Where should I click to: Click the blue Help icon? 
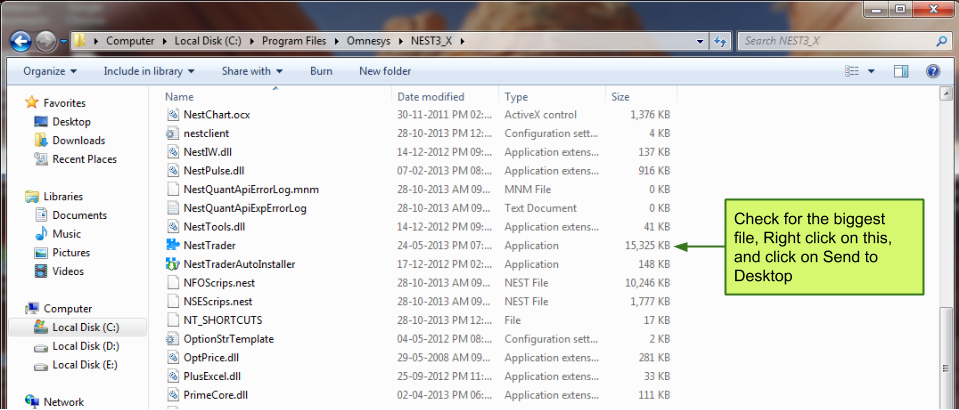933,71
